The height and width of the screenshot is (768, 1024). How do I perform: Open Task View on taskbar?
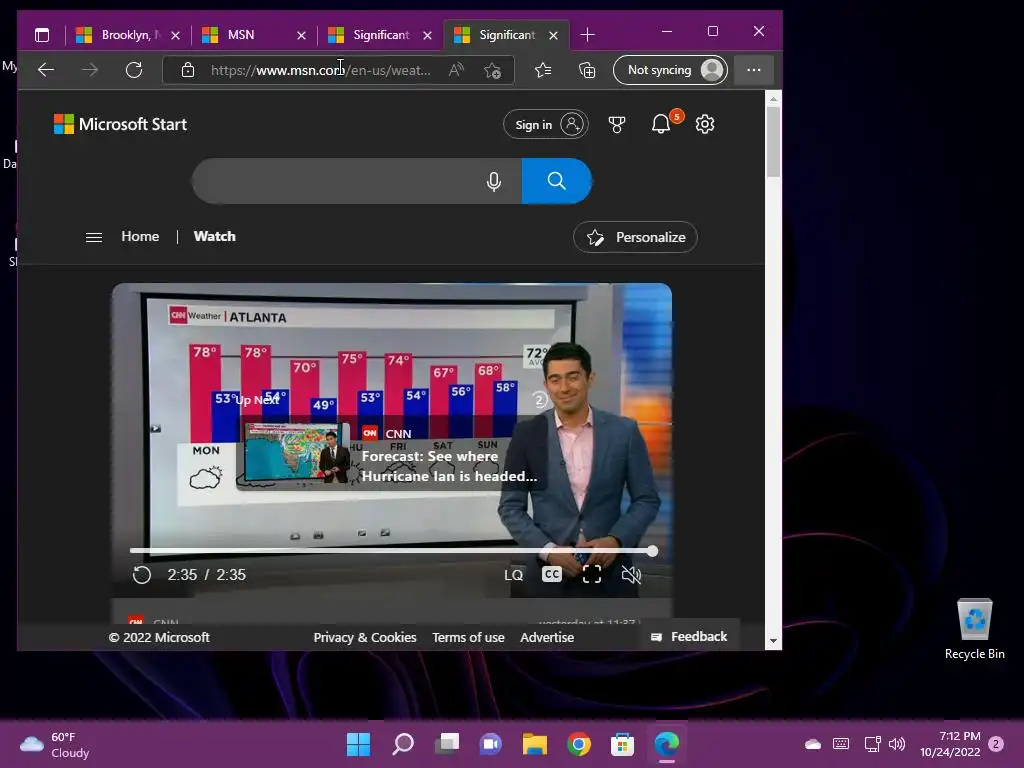pyautogui.click(x=447, y=744)
